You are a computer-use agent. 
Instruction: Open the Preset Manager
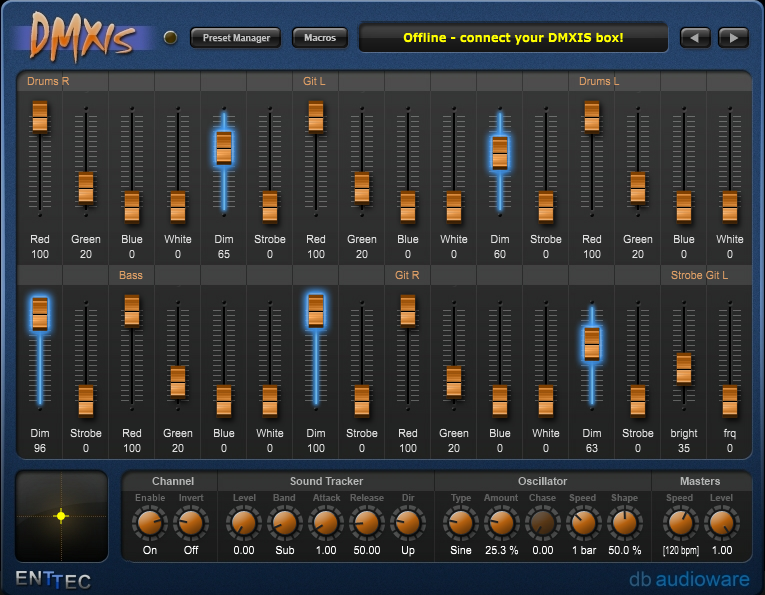click(x=236, y=38)
